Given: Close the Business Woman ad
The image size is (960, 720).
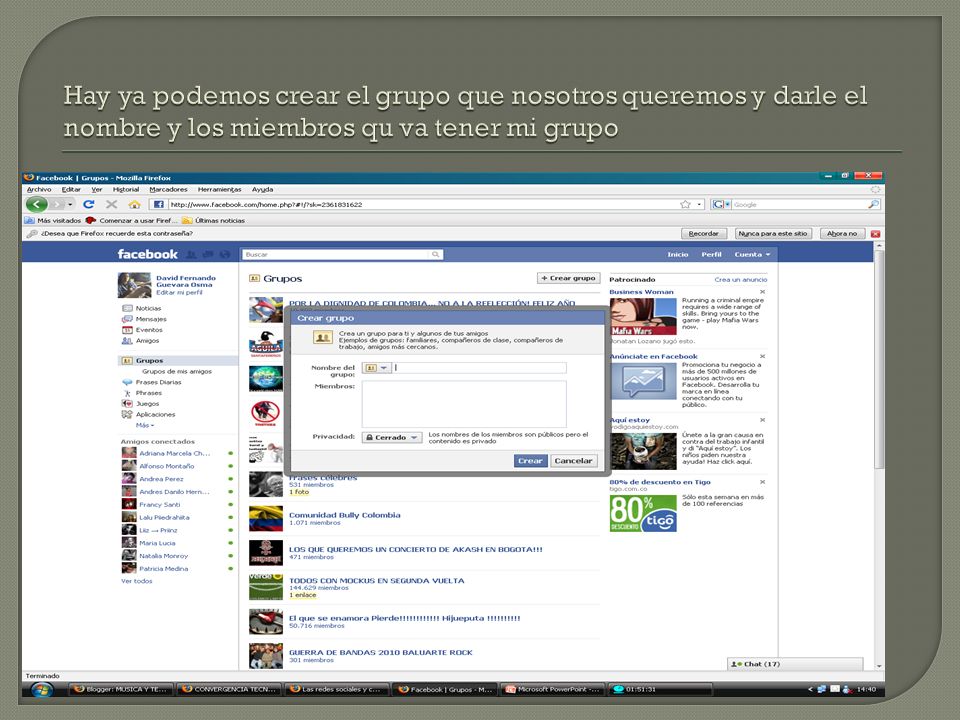Looking at the screenshot, I should click(x=762, y=292).
